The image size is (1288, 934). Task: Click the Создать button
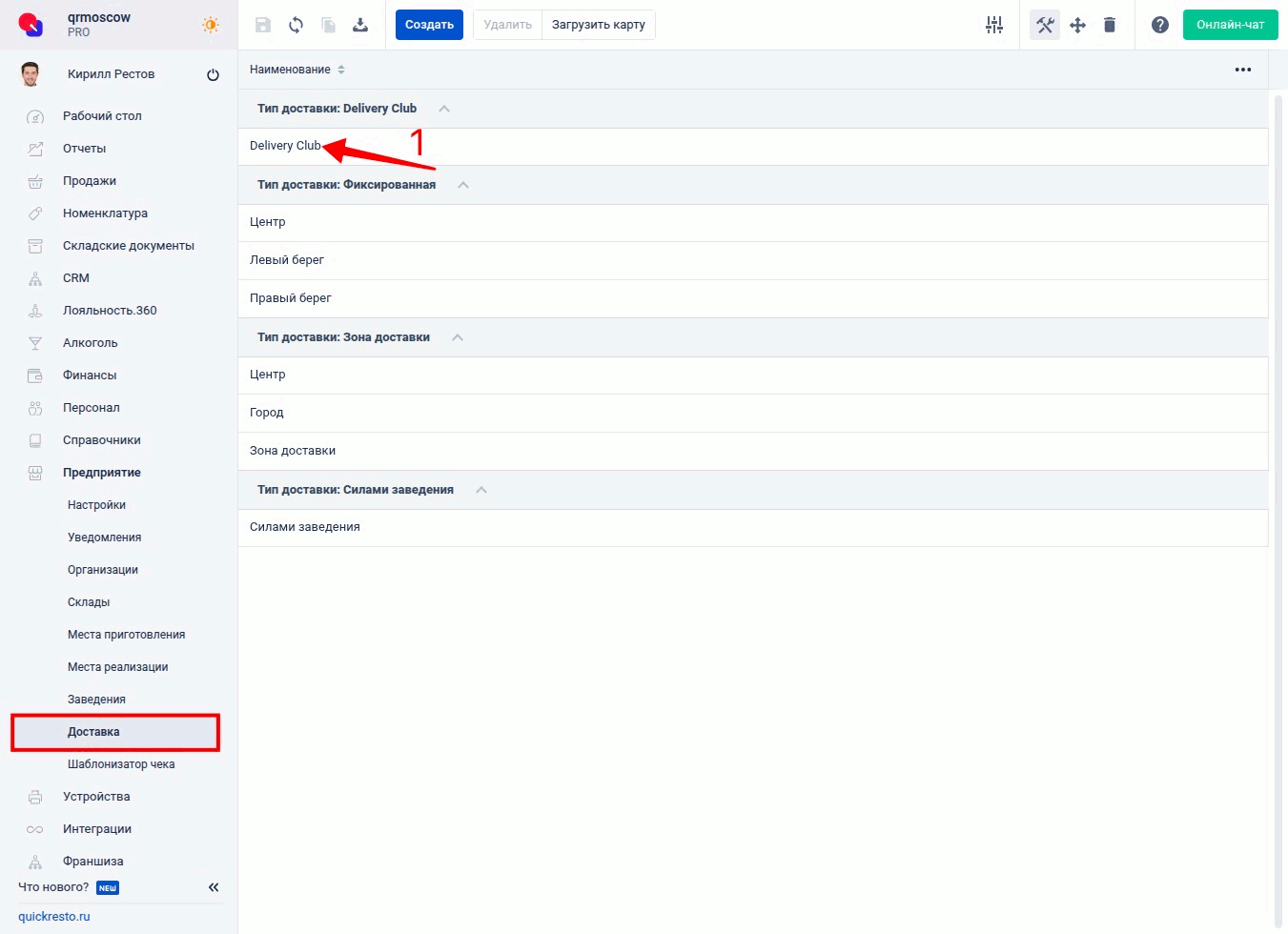pos(429,25)
